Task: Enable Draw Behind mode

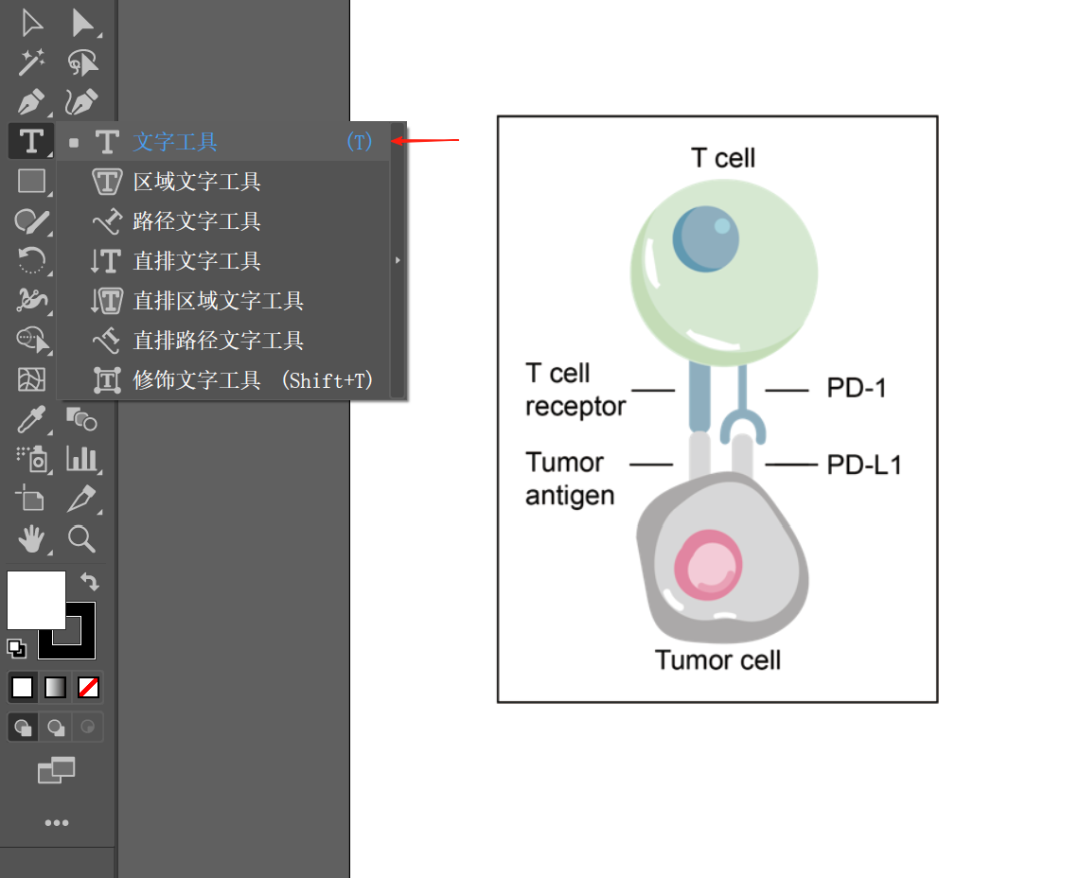Action: pyautogui.click(x=56, y=727)
